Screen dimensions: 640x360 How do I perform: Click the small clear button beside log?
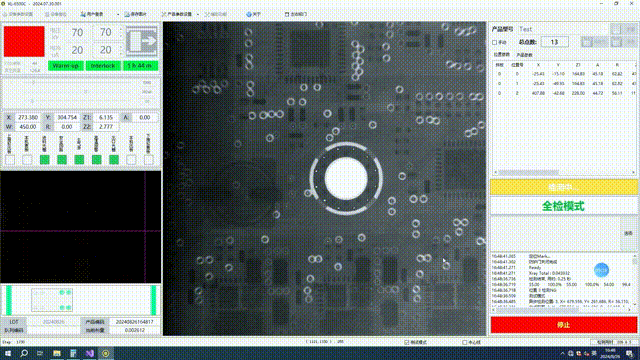point(629,233)
